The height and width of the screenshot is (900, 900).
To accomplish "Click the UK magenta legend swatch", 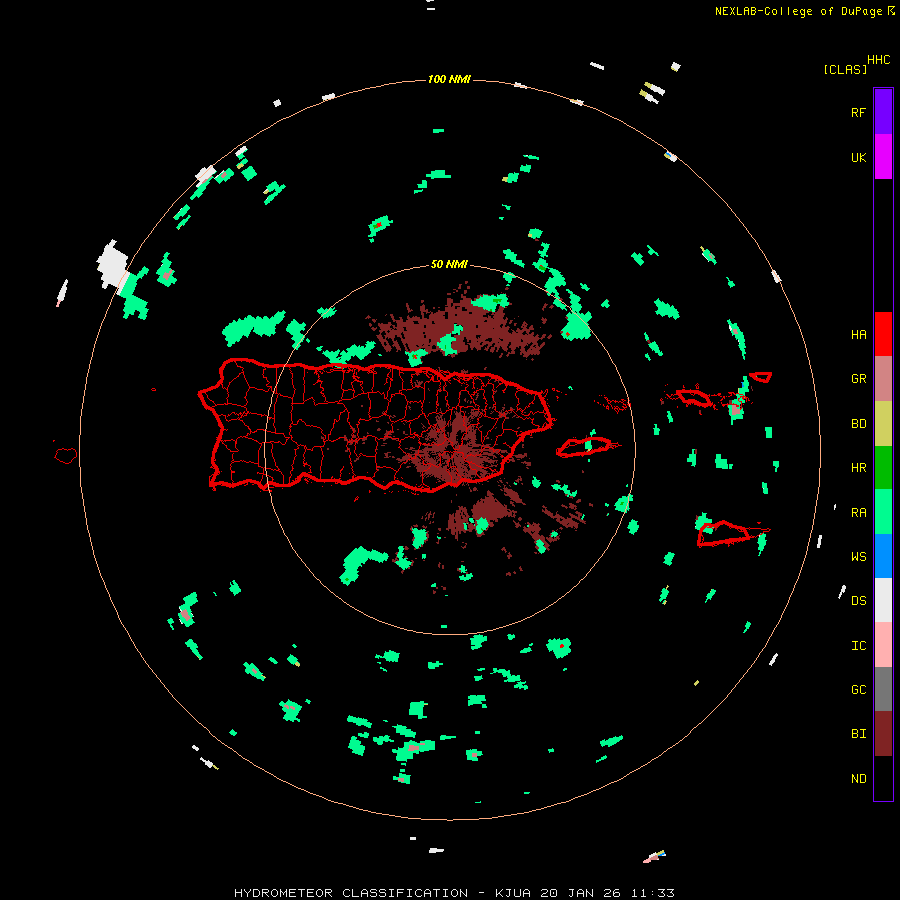I will (883, 157).
